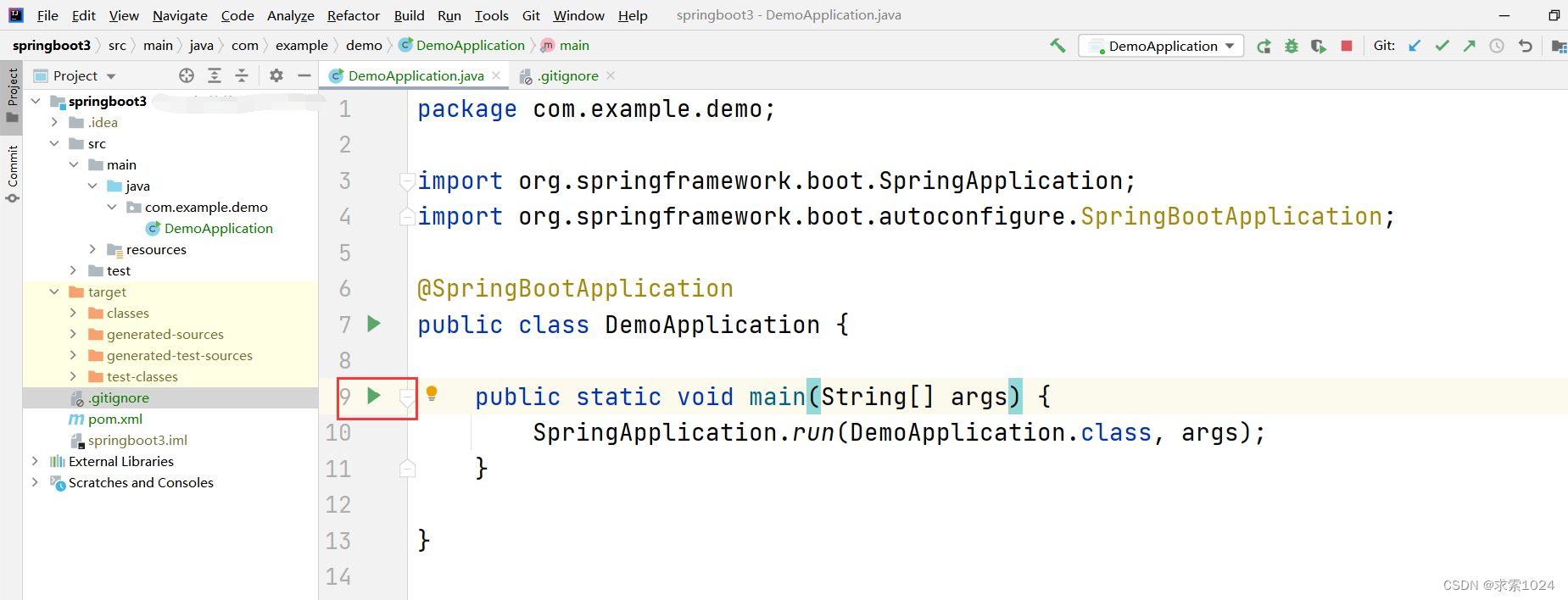This screenshot has height=600, width=1568.
Task: Click main method breadcrumb
Action: (x=565, y=46)
